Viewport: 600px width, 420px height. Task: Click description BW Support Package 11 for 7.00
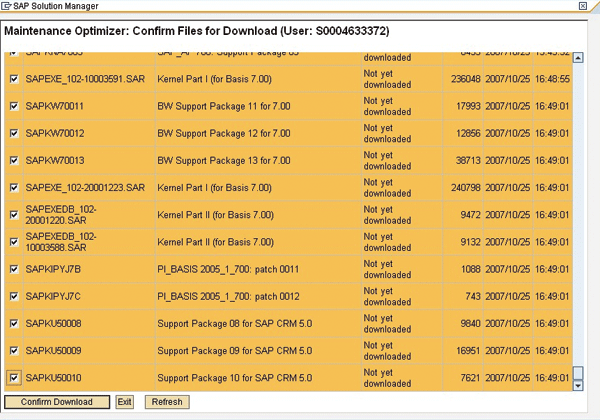click(x=224, y=106)
